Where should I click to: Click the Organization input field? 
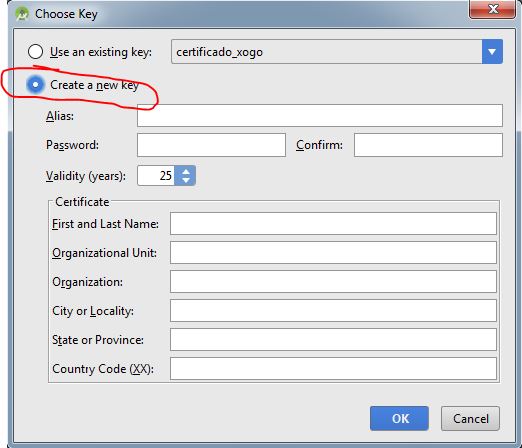pos(333,282)
